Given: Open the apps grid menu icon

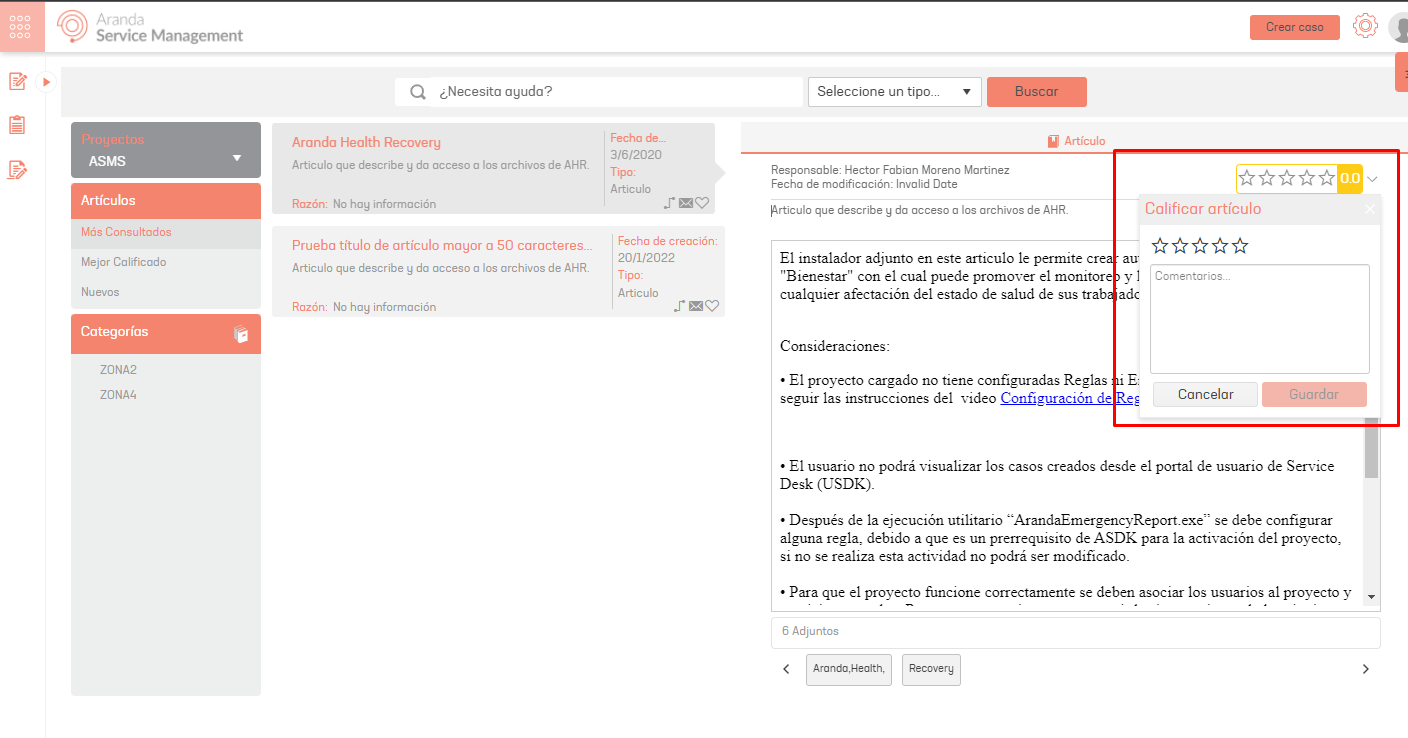Looking at the screenshot, I should pyautogui.click(x=20, y=27).
